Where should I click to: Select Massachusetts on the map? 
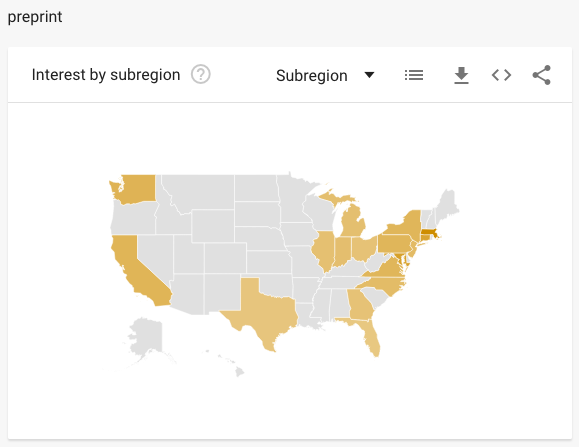coord(429,233)
